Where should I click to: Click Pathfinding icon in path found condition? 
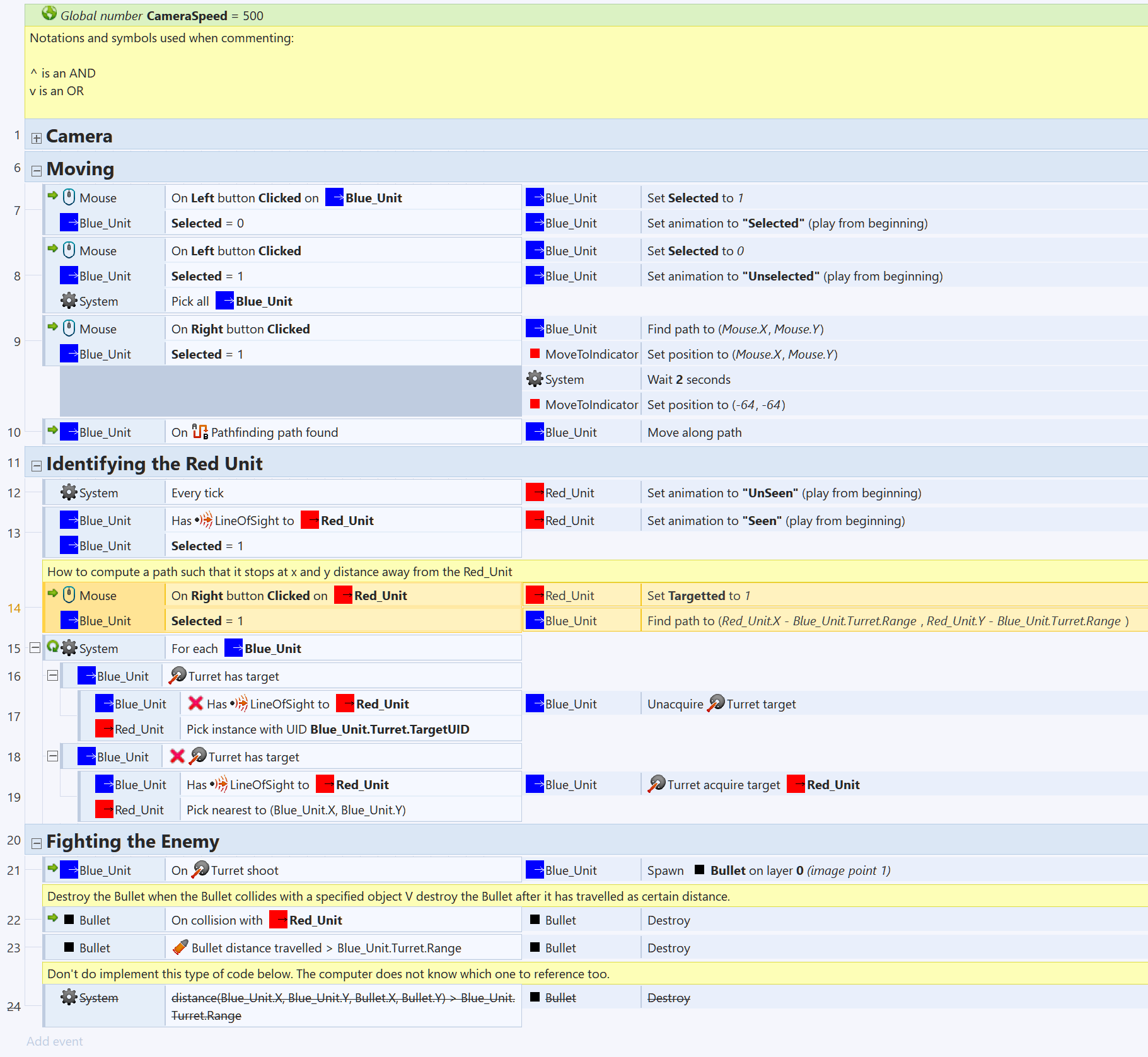click(200, 432)
